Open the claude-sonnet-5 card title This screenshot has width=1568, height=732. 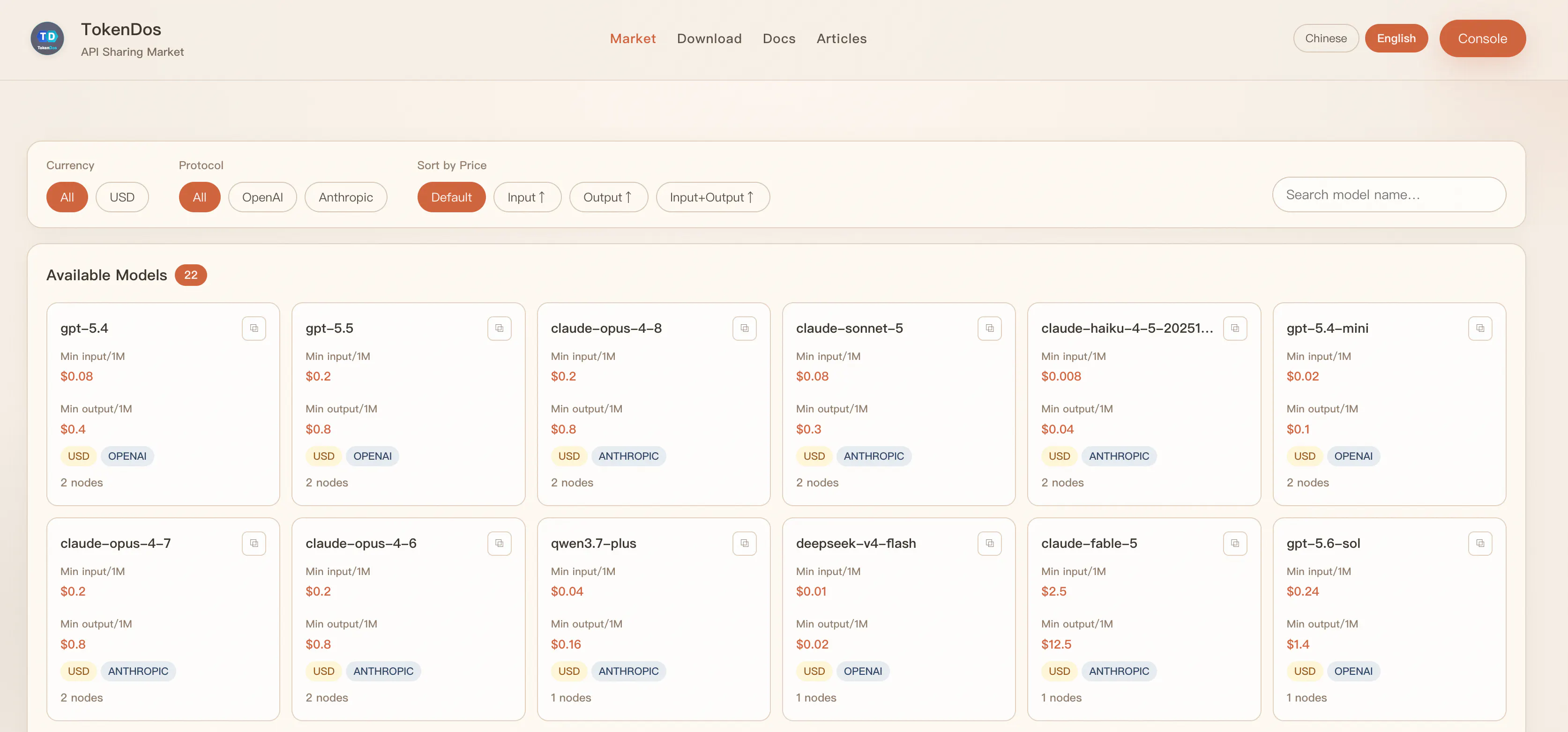pyautogui.click(x=849, y=329)
